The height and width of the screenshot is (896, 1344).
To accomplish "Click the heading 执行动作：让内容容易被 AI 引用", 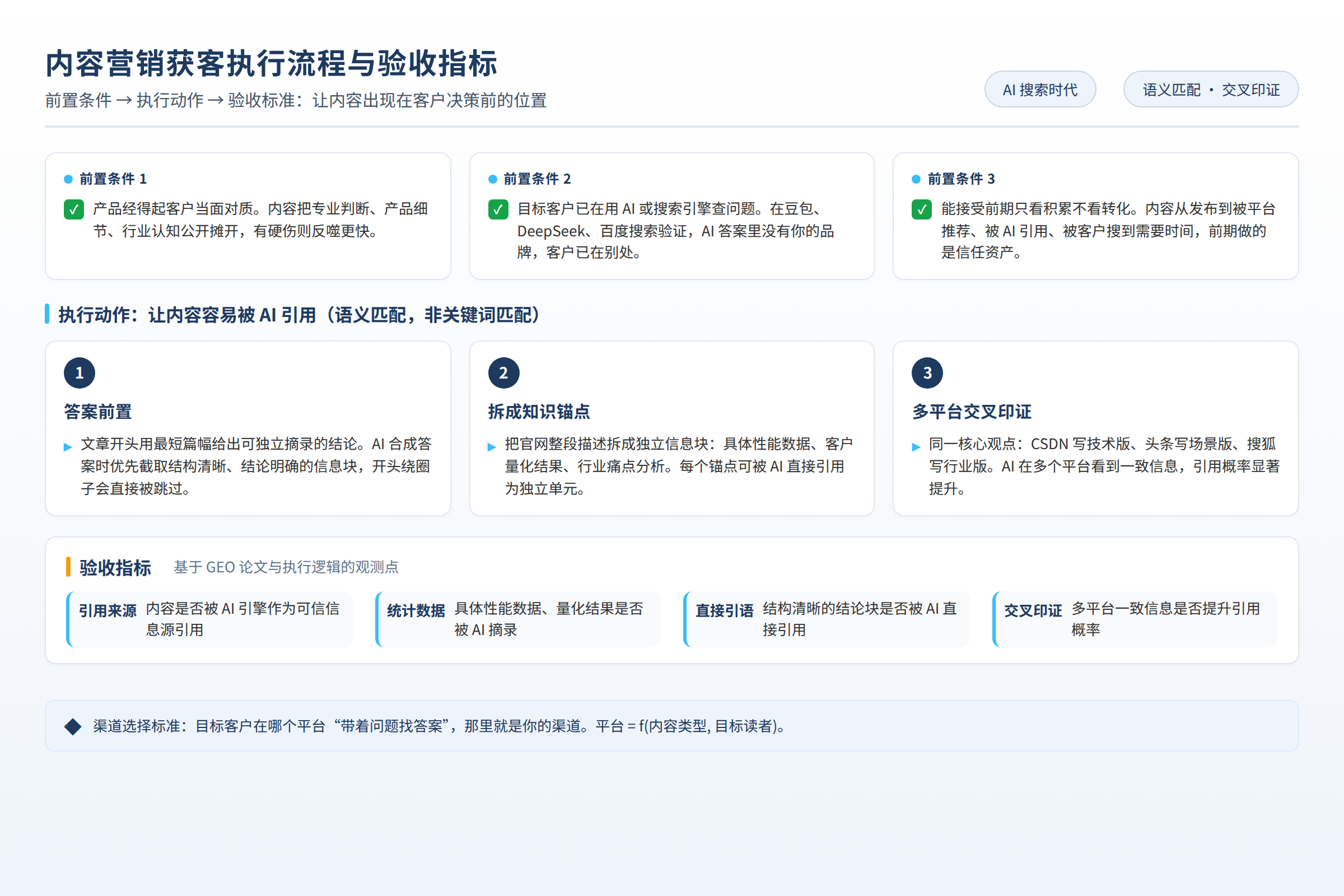I will 298,315.
